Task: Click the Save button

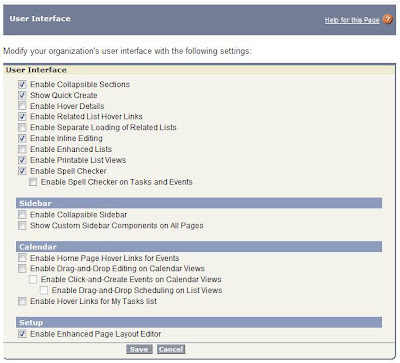Action: point(139,349)
